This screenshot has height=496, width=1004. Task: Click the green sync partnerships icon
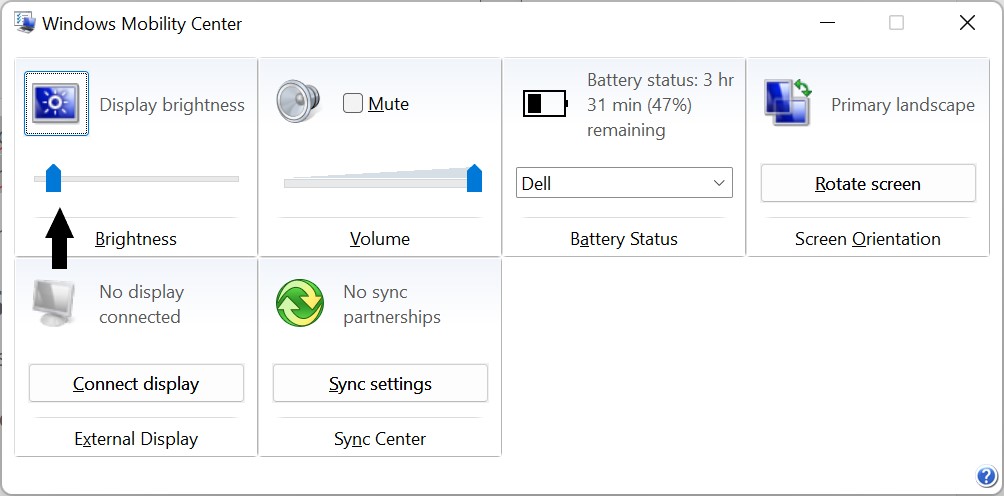tap(299, 303)
